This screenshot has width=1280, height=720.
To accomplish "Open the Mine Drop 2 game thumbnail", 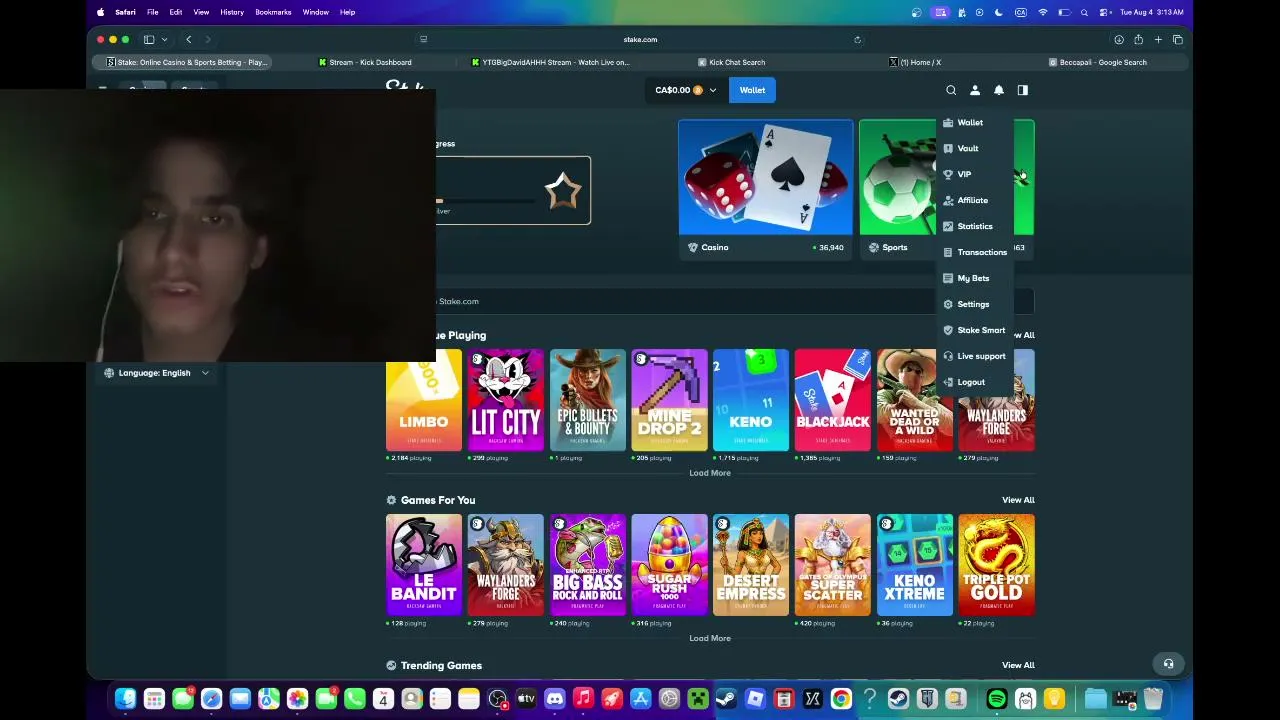I will pyautogui.click(x=669, y=400).
